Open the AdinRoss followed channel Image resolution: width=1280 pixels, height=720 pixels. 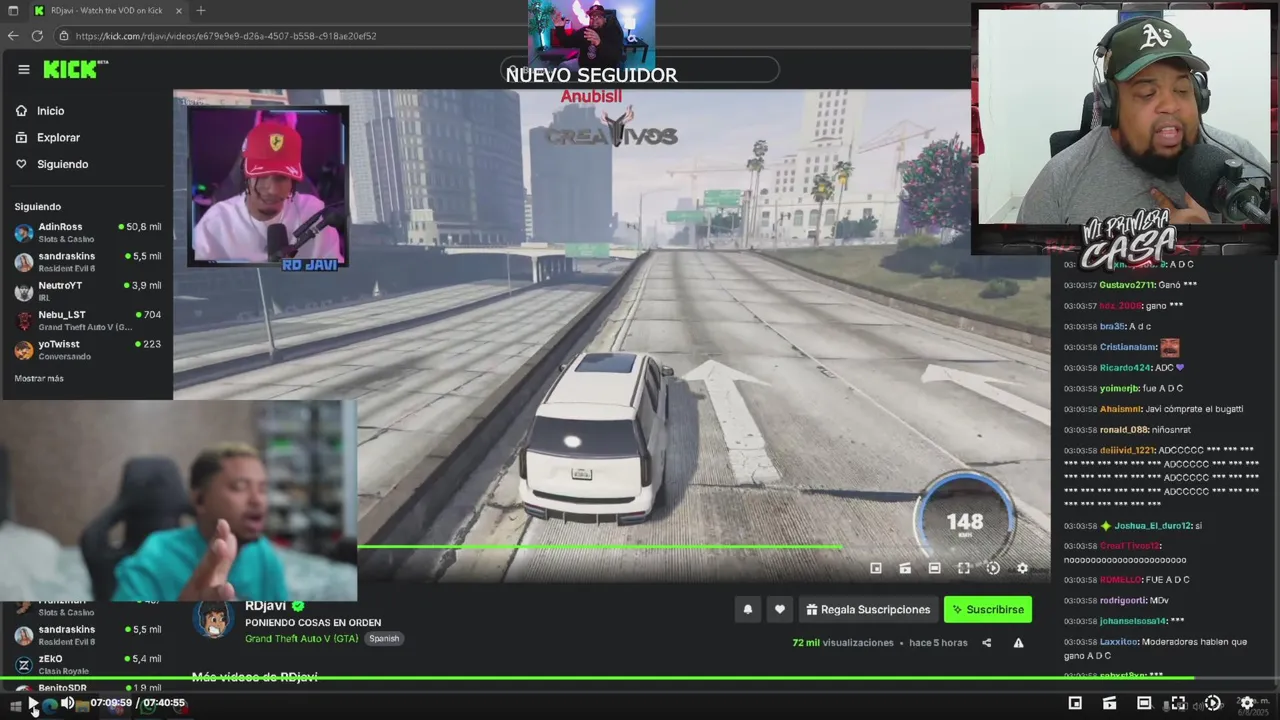click(x=87, y=232)
